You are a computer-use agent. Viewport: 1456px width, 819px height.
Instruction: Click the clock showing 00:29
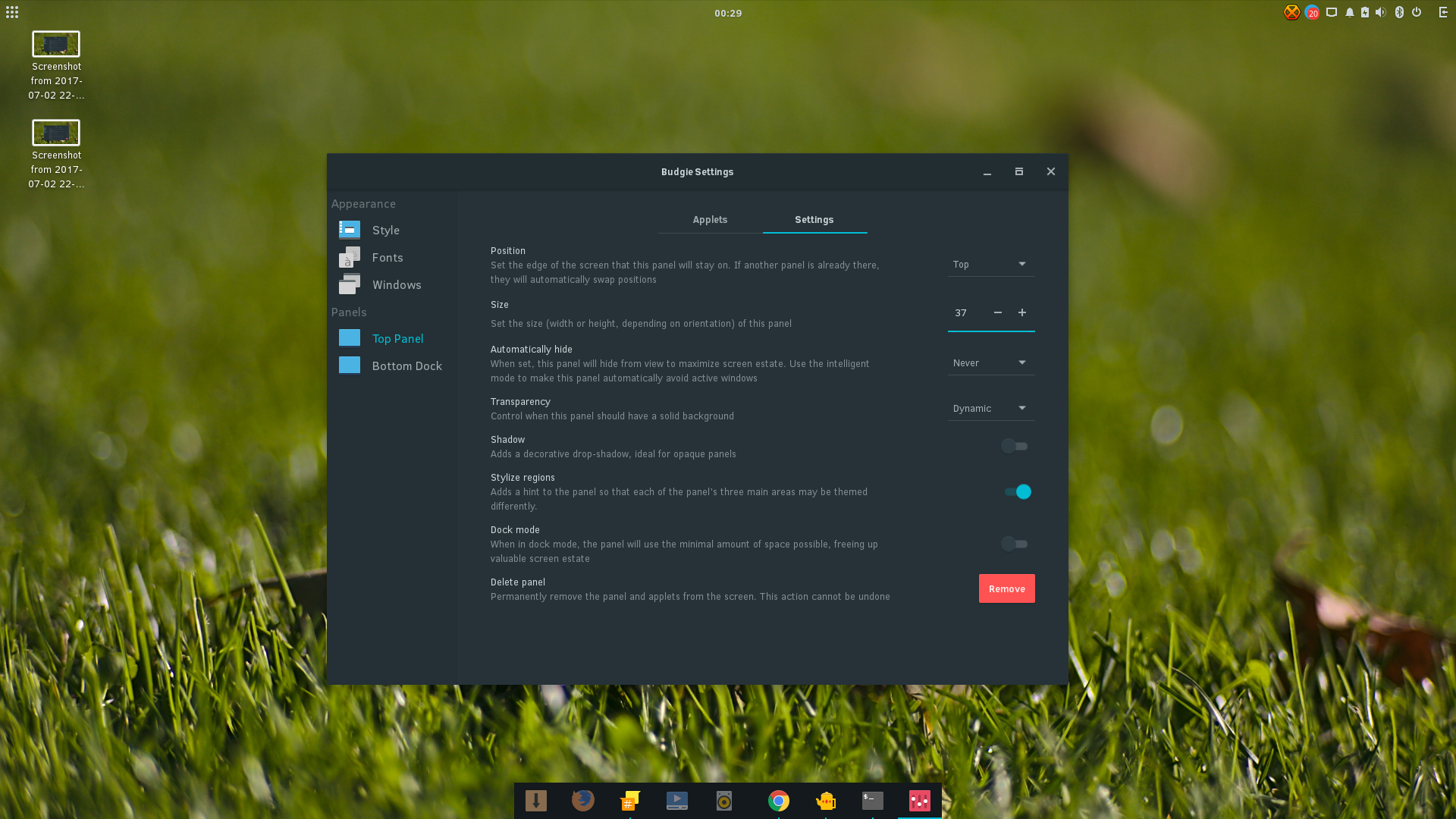coord(728,13)
